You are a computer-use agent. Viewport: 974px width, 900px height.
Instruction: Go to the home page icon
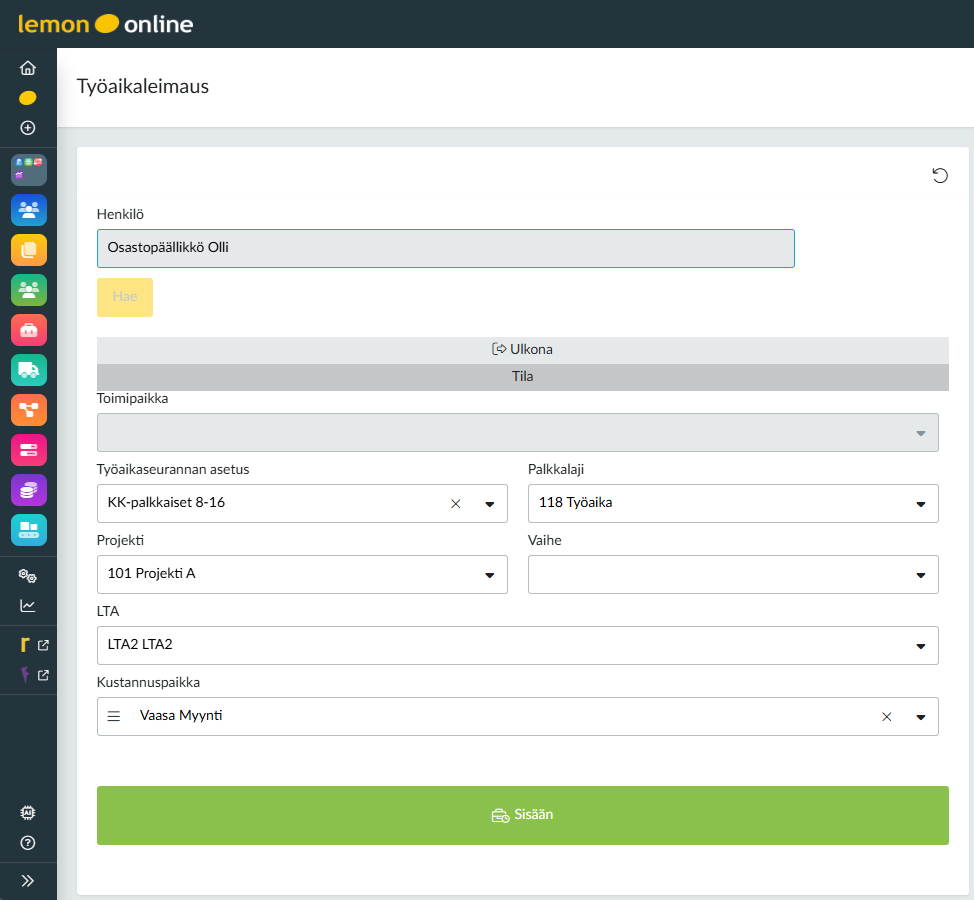click(x=28, y=68)
